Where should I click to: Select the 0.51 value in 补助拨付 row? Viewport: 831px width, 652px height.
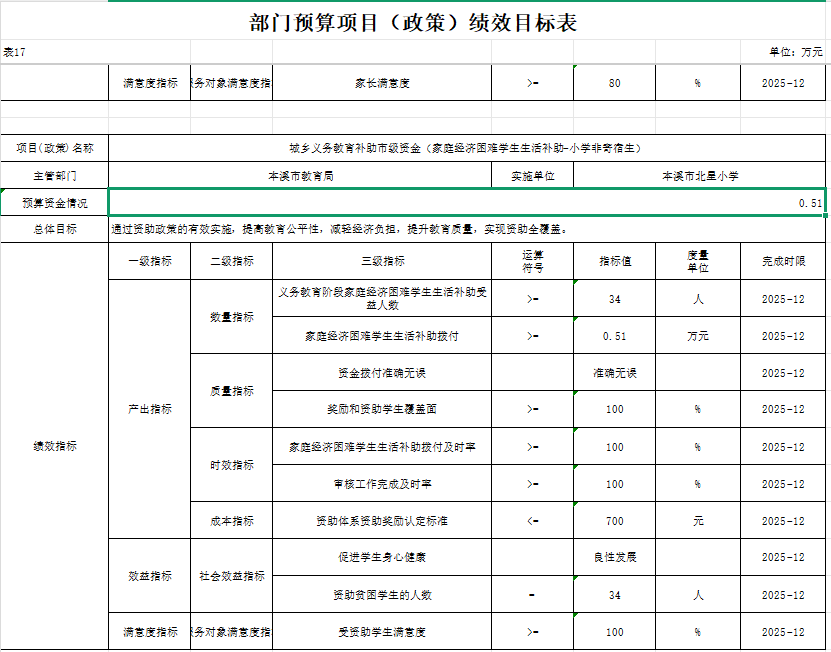coord(614,336)
